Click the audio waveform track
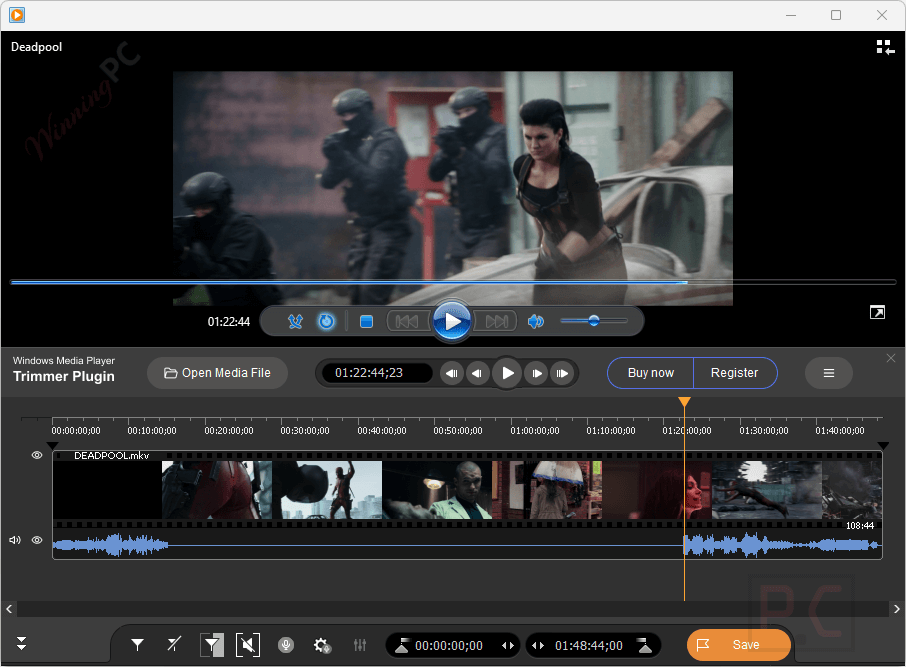Viewport: 906px width, 667px height. (467, 544)
